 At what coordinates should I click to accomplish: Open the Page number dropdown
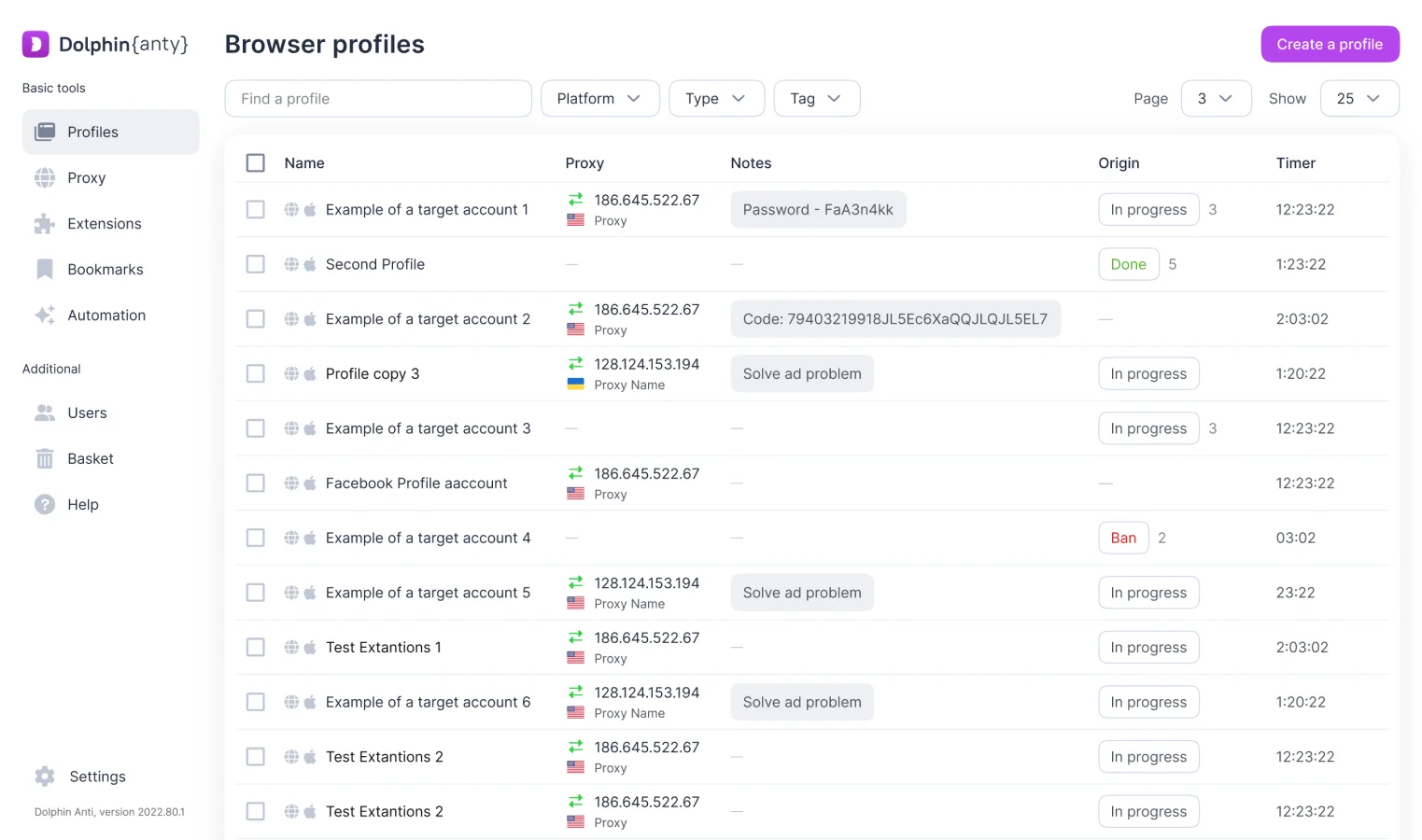[x=1215, y=99]
